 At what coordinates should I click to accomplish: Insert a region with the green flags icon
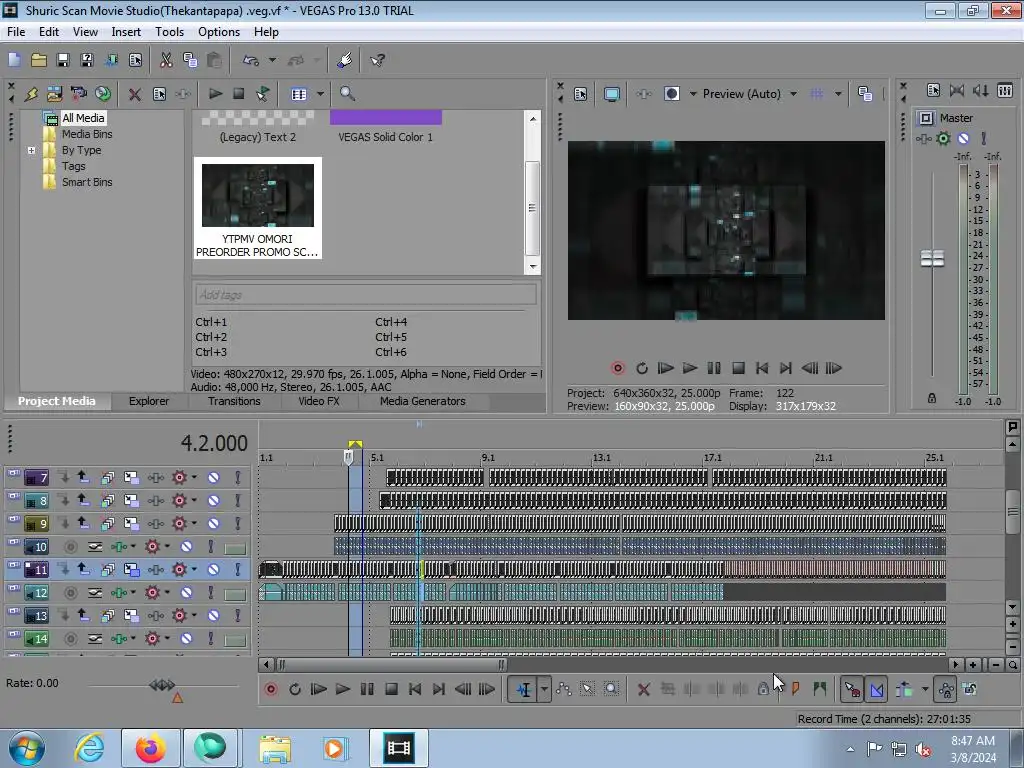coord(820,689)
